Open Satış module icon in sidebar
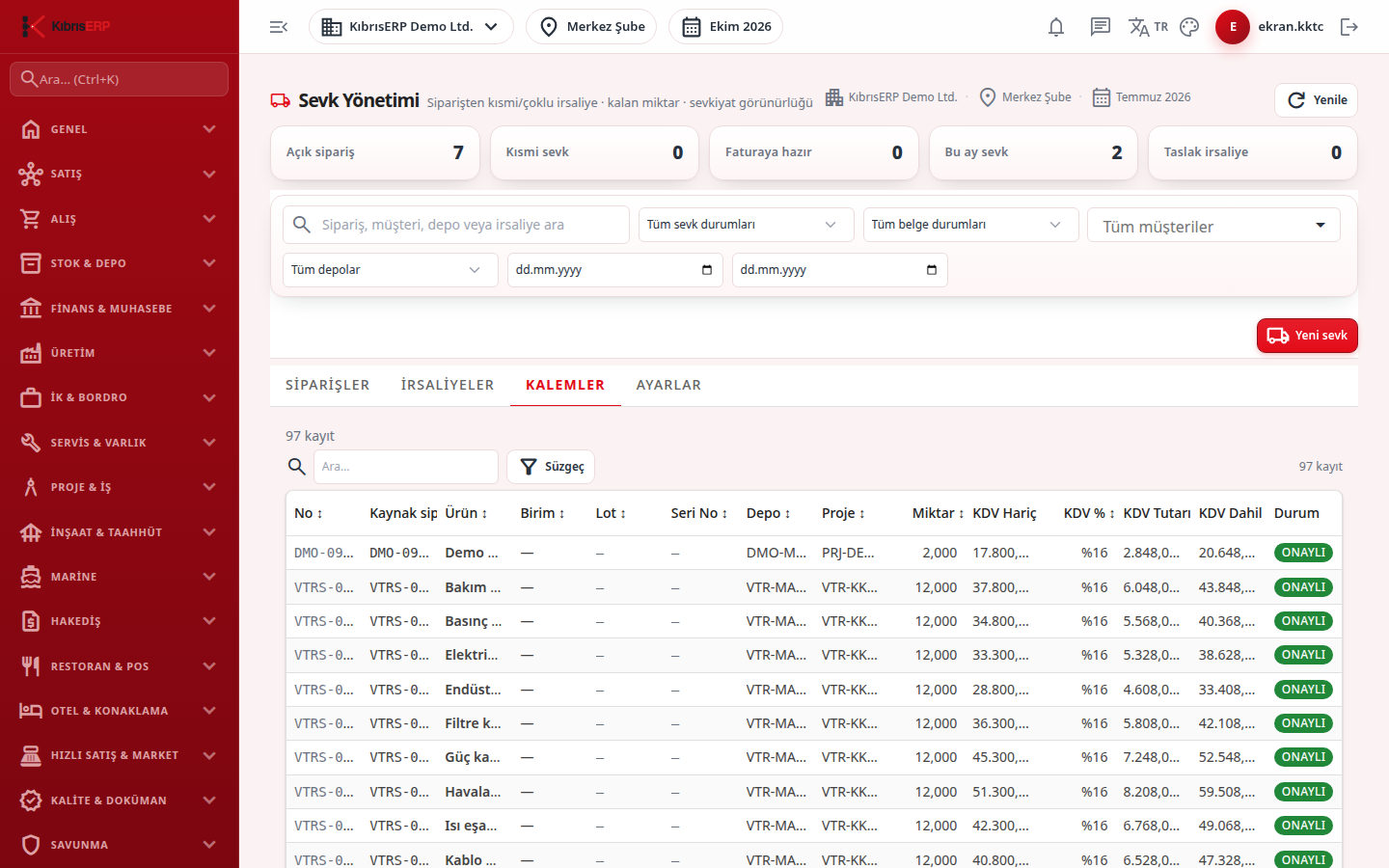1389x868 pixels. click(31, 174)
